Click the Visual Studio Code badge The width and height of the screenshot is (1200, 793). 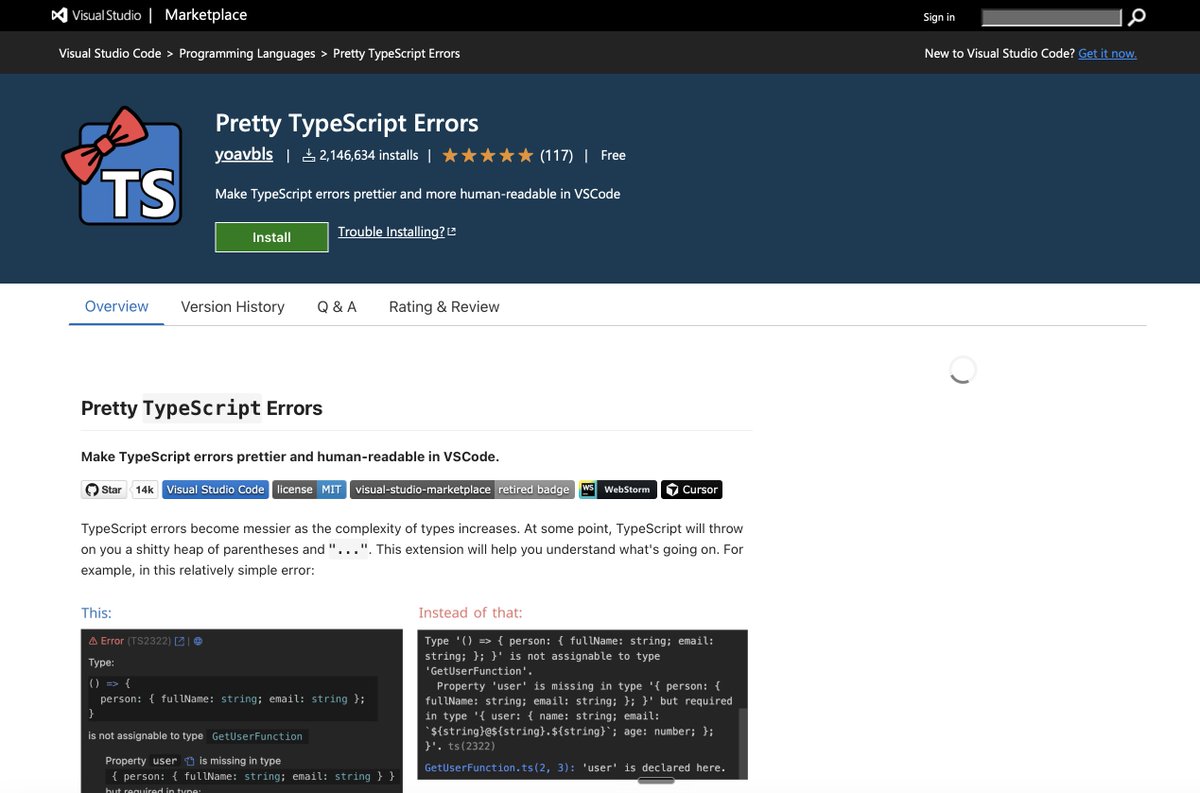215,489
